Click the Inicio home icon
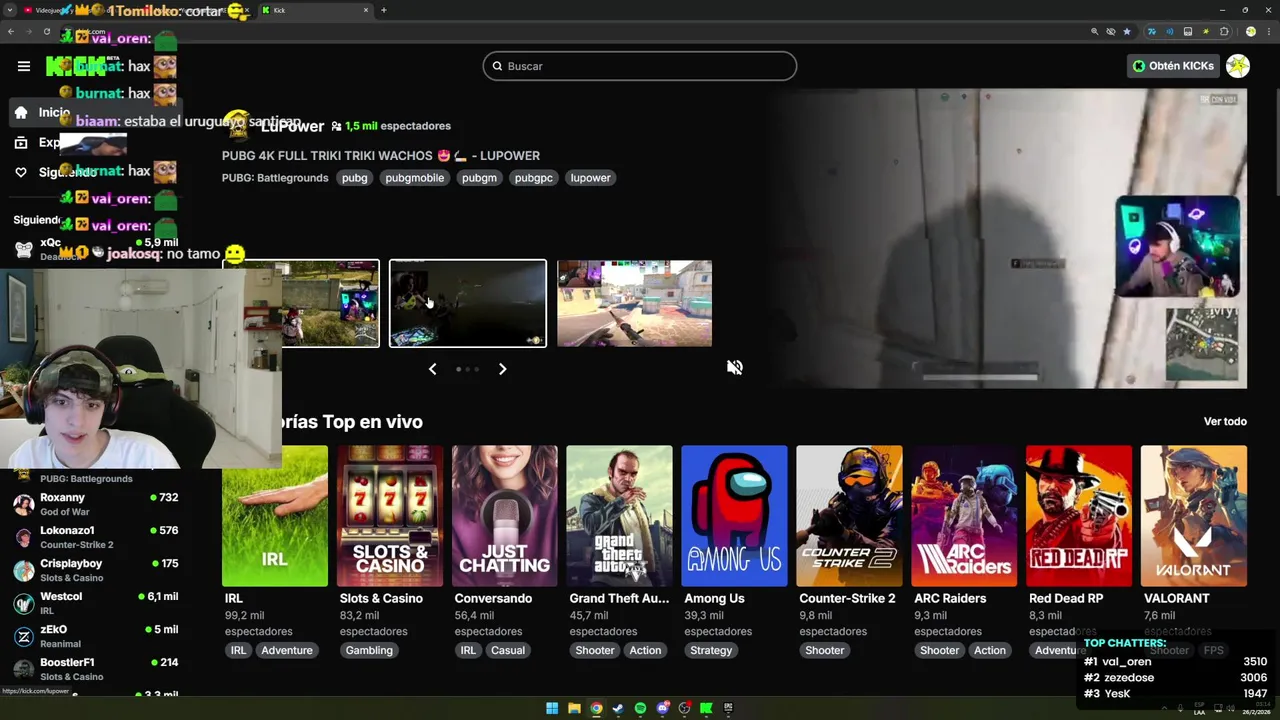The image size is (1280, 720). 21,112
